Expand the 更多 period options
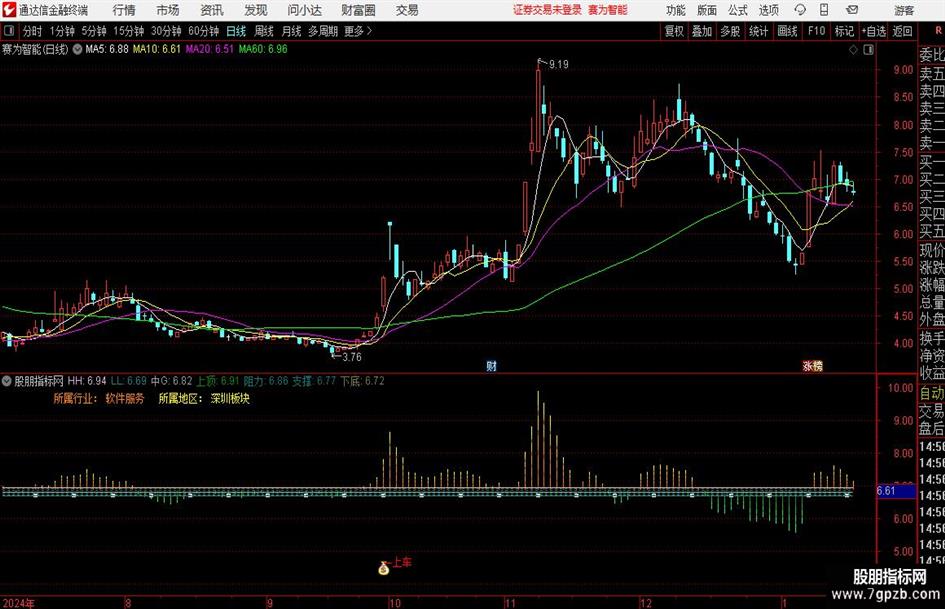Viewport: 945px width, 609px height. (x=359, y=31)
